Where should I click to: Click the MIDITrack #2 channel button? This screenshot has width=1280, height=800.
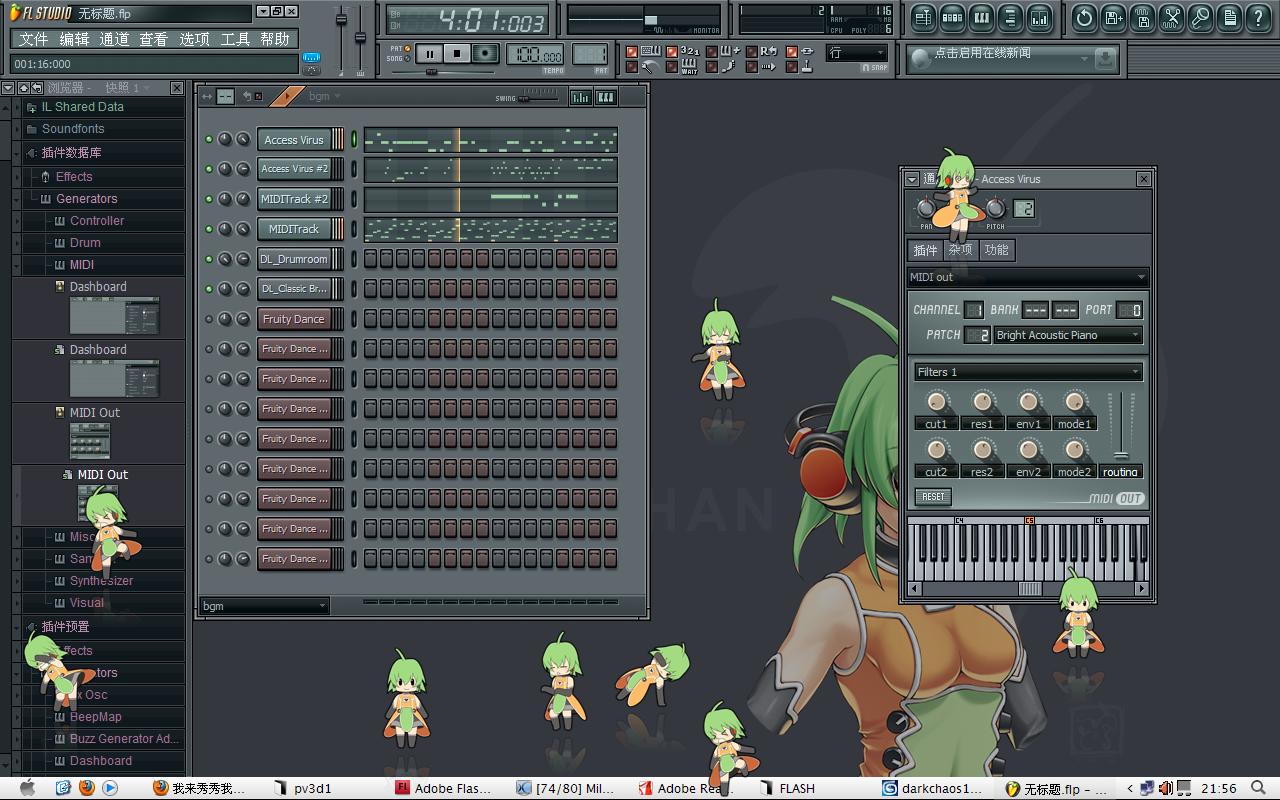tap(294, 199)
